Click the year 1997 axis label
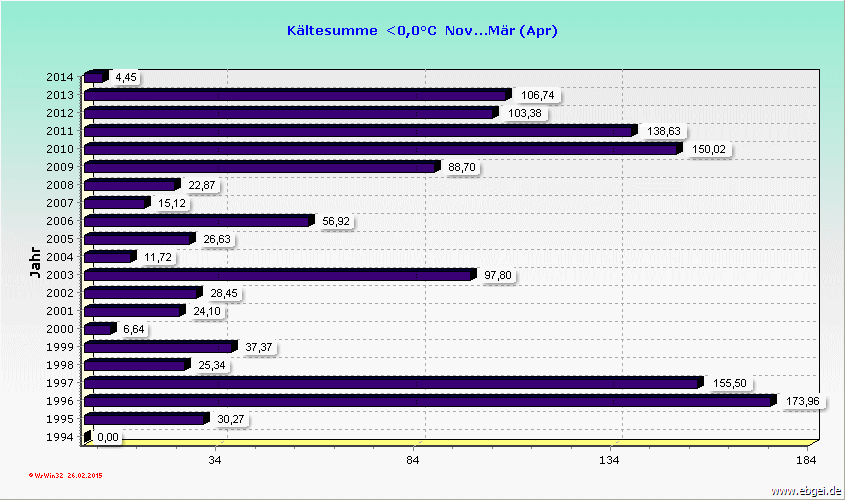The height and width of the screenshot is (500, 845). (59, 383)
